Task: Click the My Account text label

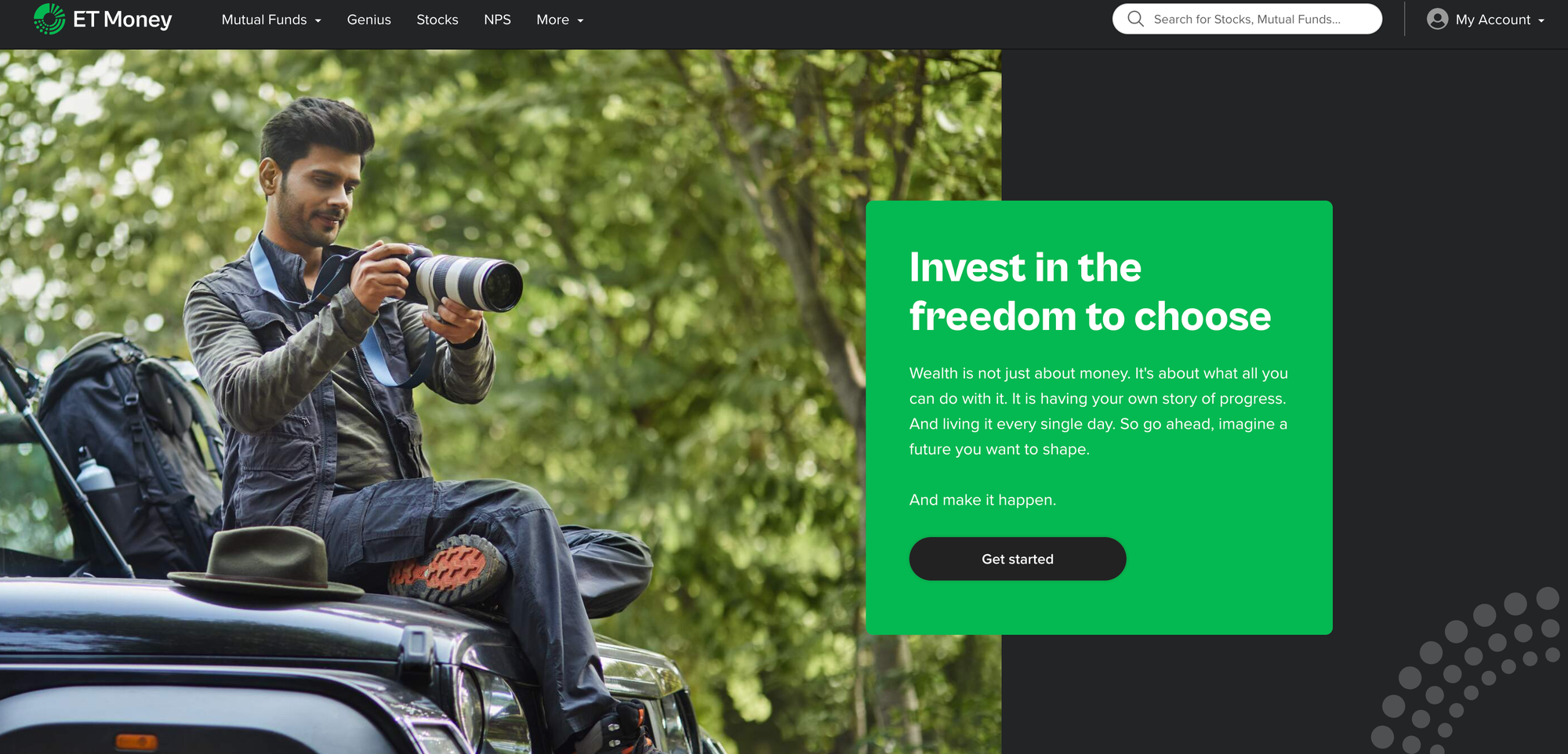Action: click(1493, 20)
